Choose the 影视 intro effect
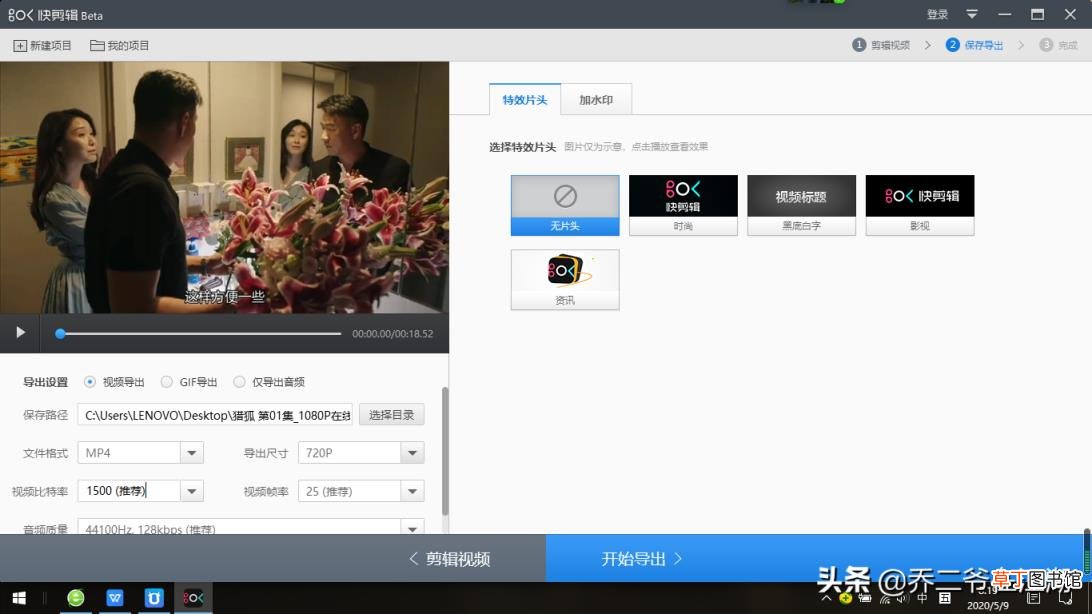The height and width of the screenshot is (614, 1092). [x=920, y=205]
